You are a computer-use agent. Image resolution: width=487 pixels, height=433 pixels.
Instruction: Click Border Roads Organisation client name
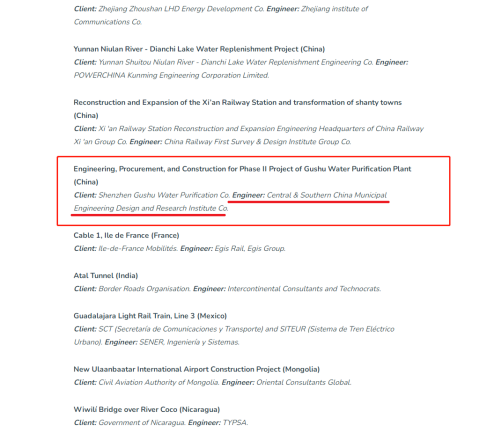point(144,289)
